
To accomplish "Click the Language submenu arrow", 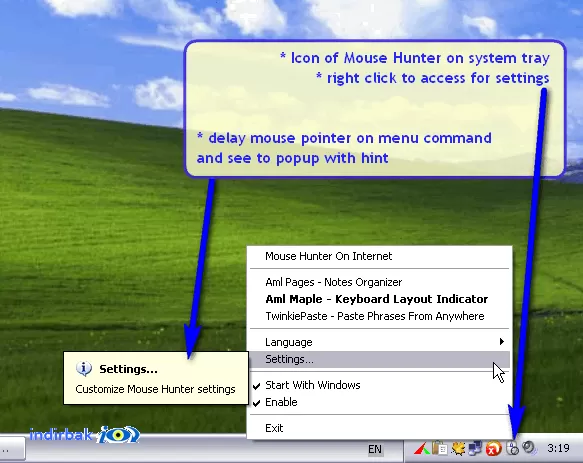I will tap(502, 341).
